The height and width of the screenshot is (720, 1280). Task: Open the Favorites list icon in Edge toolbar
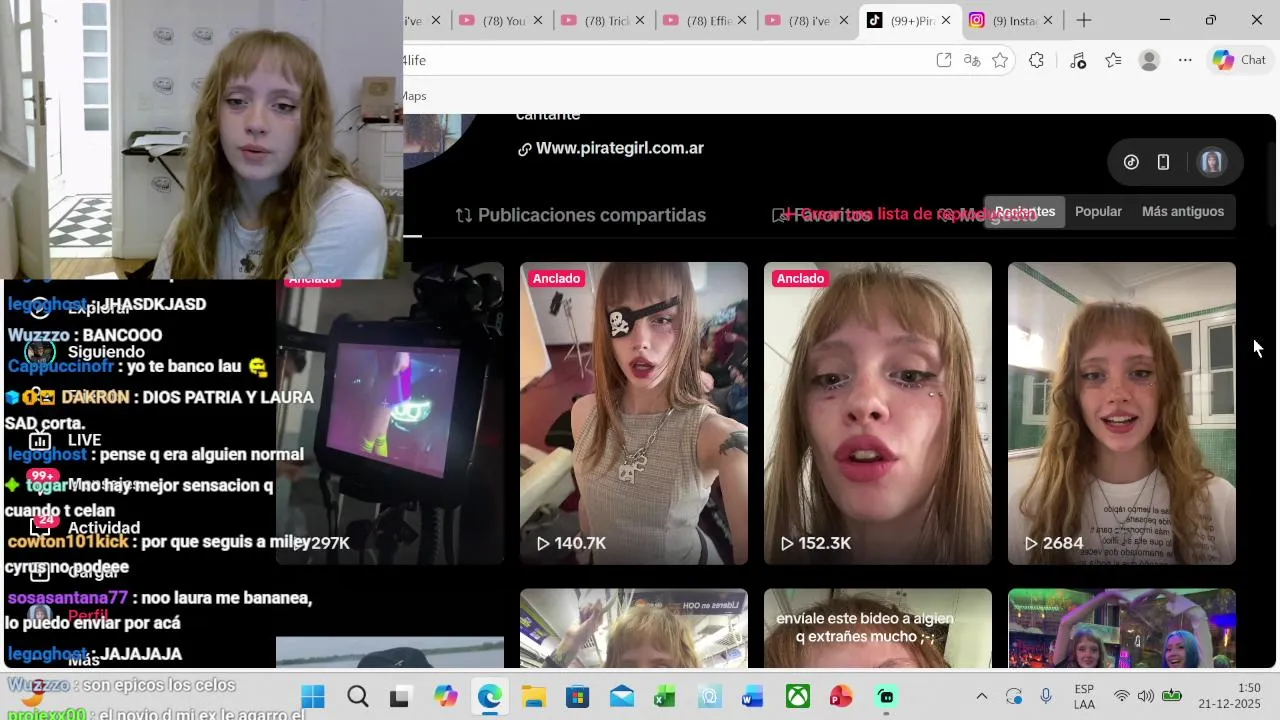coord(1113,60)
